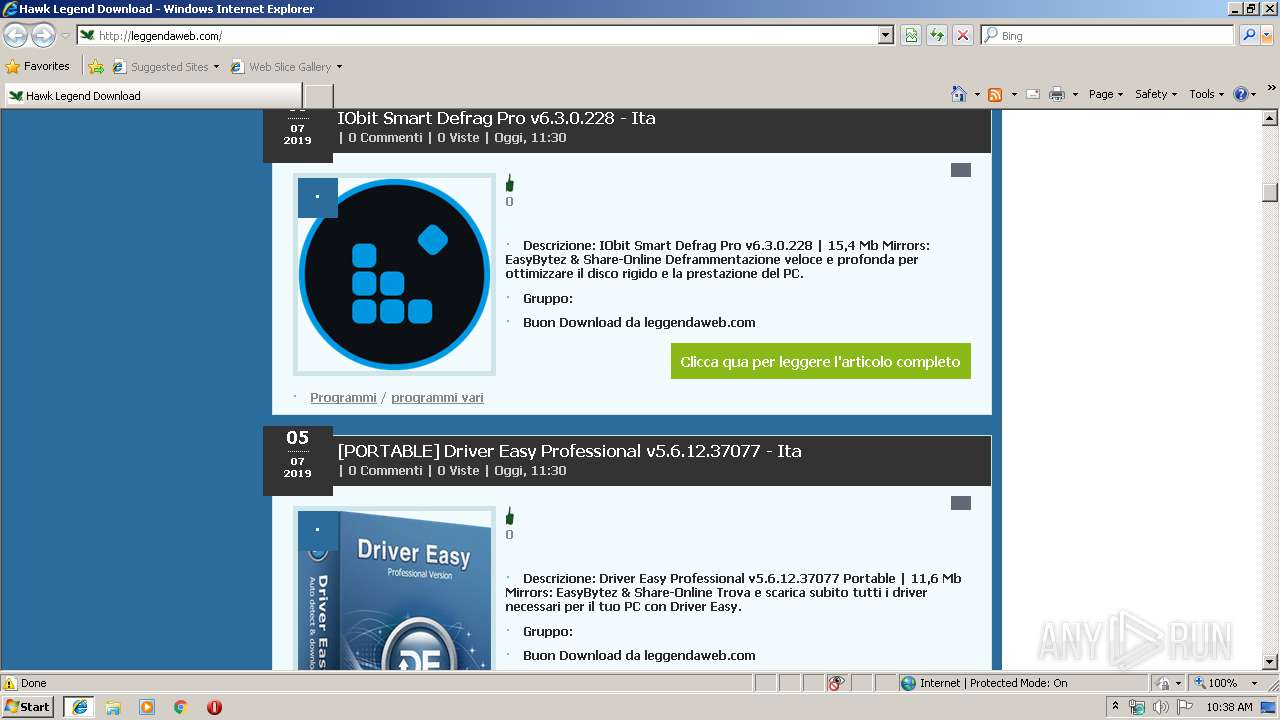Click the search magnifier button
The image size is (1280, 720).
pos(1248,35)
